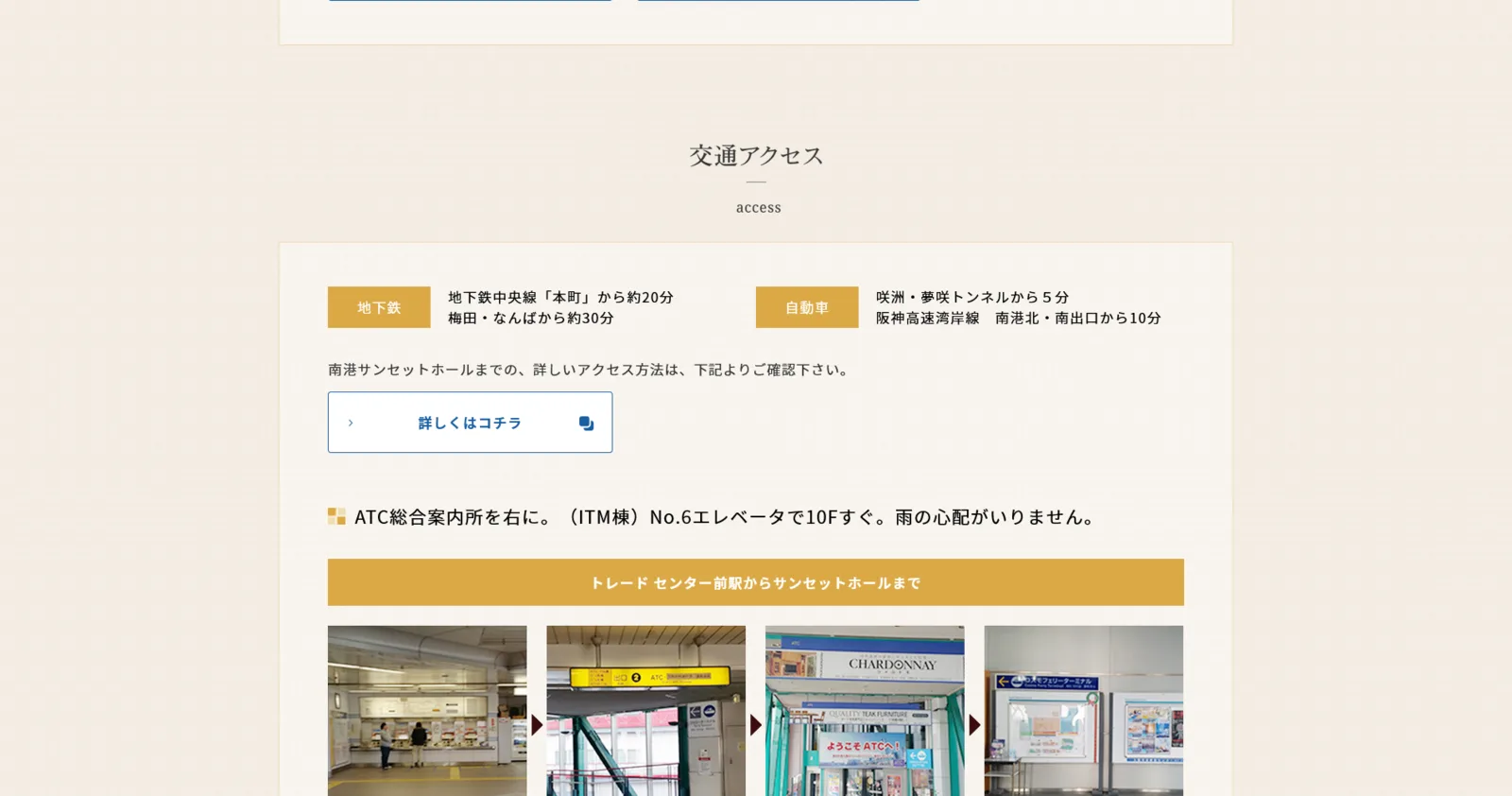The image size is (1512, 796).
Task: Click the chevron arrow in 詳しくはコチラ button
Action: 351,423
